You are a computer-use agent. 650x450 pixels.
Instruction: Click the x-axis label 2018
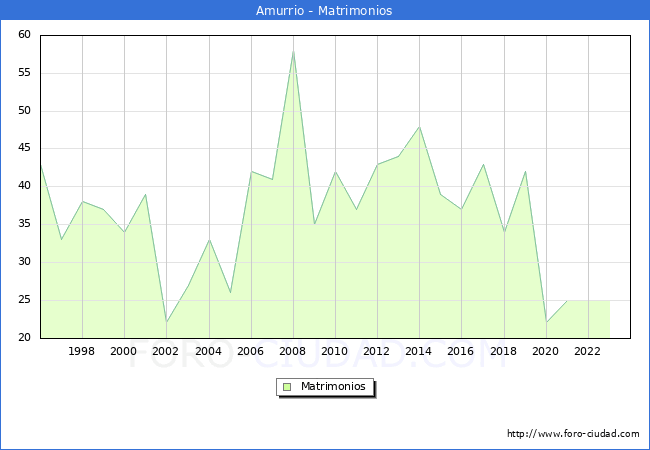click(x=504, y=351)
